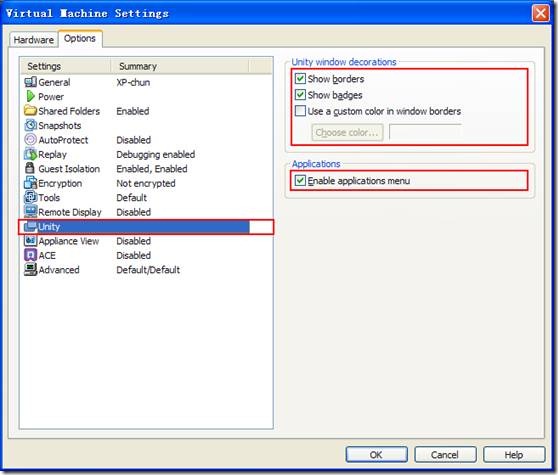Click the Summary column header
Image resolution: width=558 pixels, height=475 pixels.
[x=180, y=66]
